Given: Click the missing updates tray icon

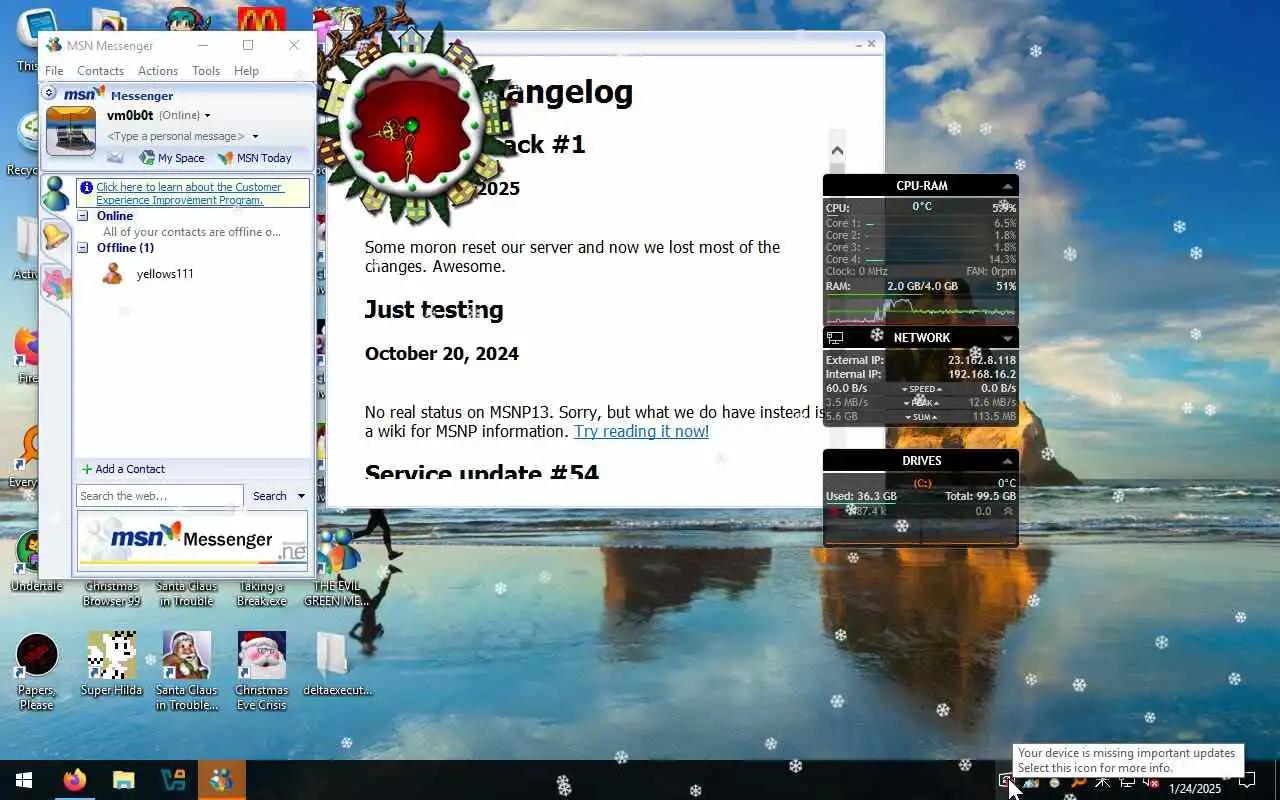Looking at the screenshot, I should point(1007,782).
